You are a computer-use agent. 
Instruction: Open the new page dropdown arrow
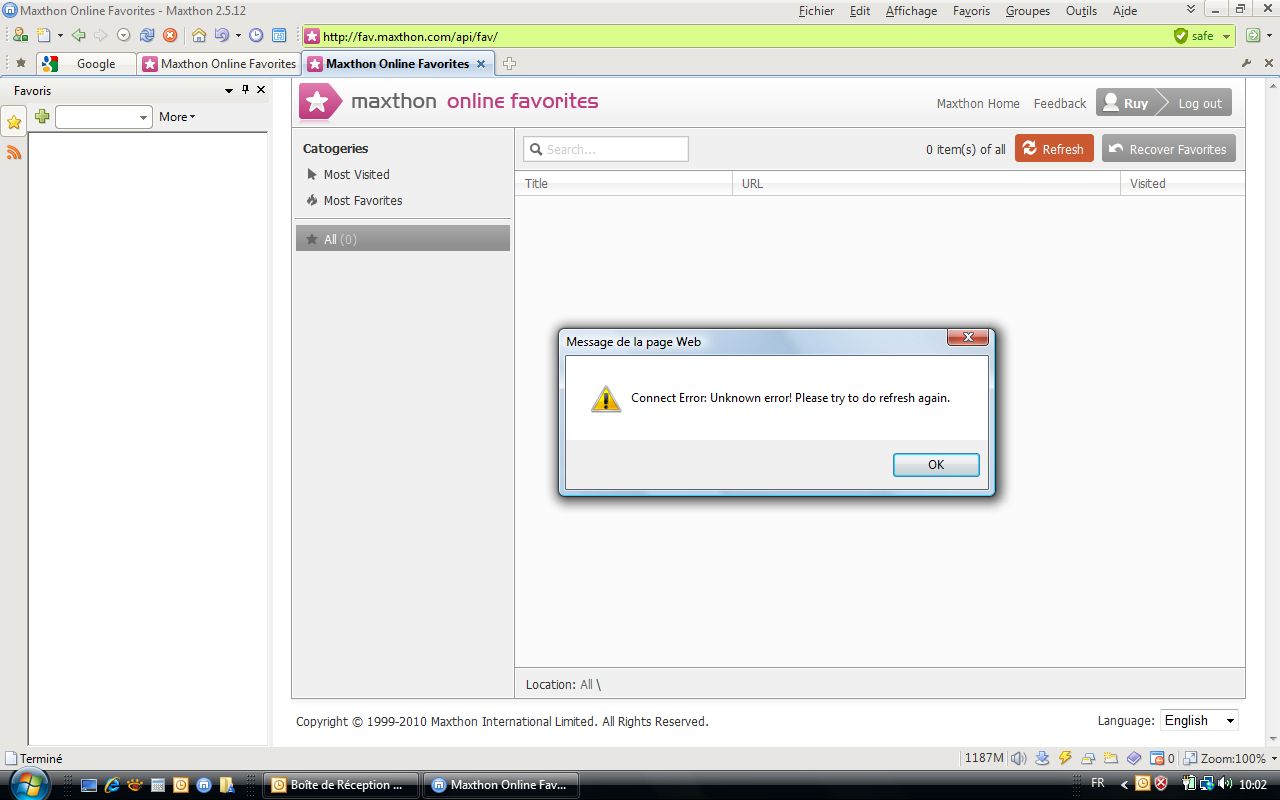pyautogui.click(x=60, y=35)
